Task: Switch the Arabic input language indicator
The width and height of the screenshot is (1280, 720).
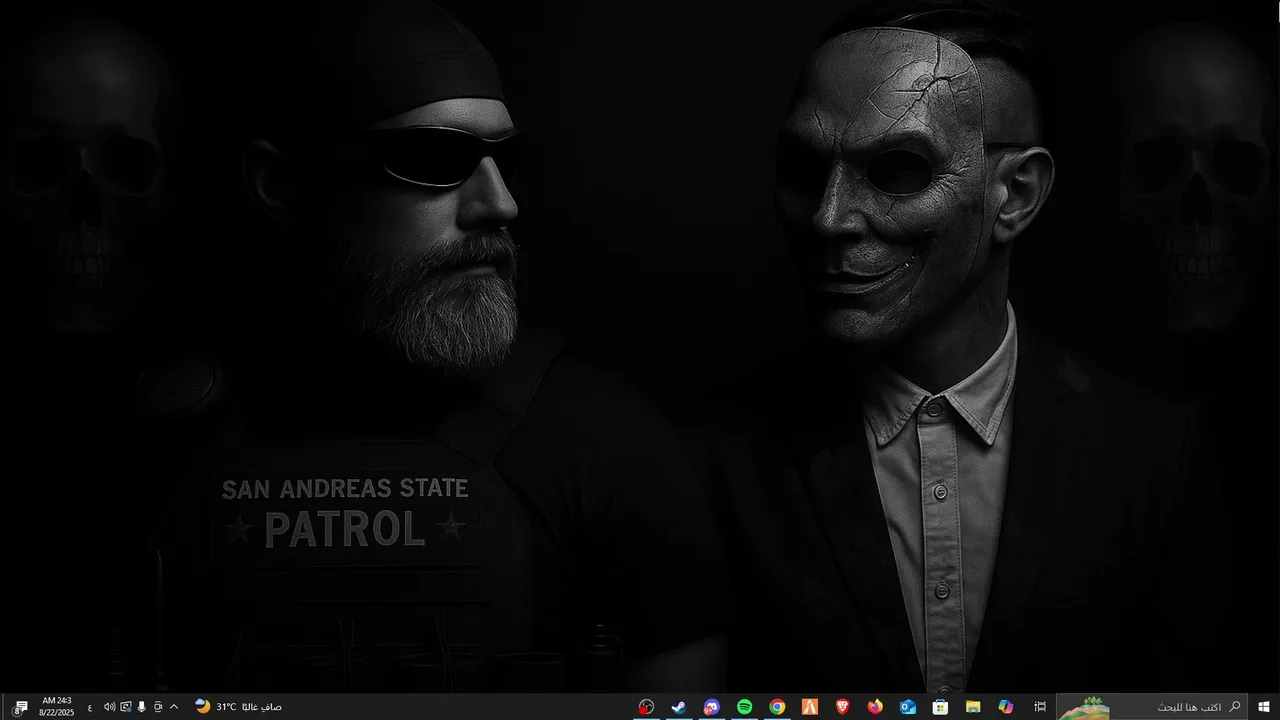Action: point(89,707)
